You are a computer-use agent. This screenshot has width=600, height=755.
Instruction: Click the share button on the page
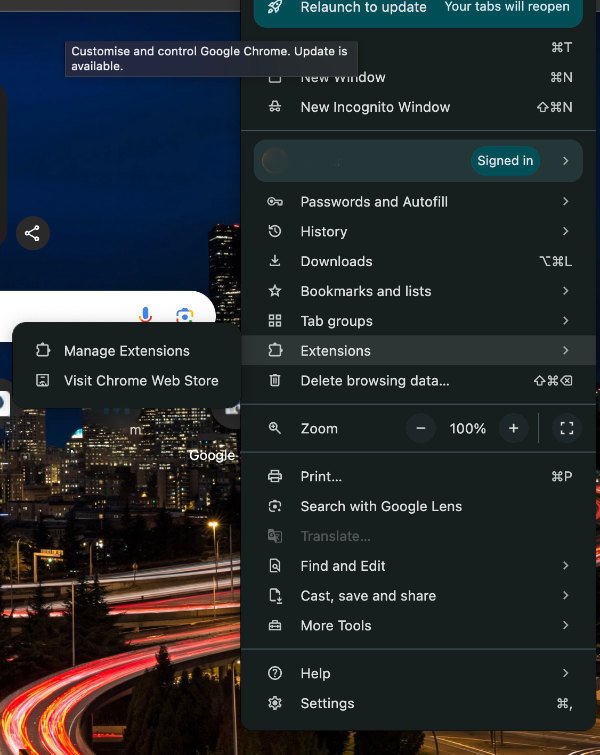33,234
